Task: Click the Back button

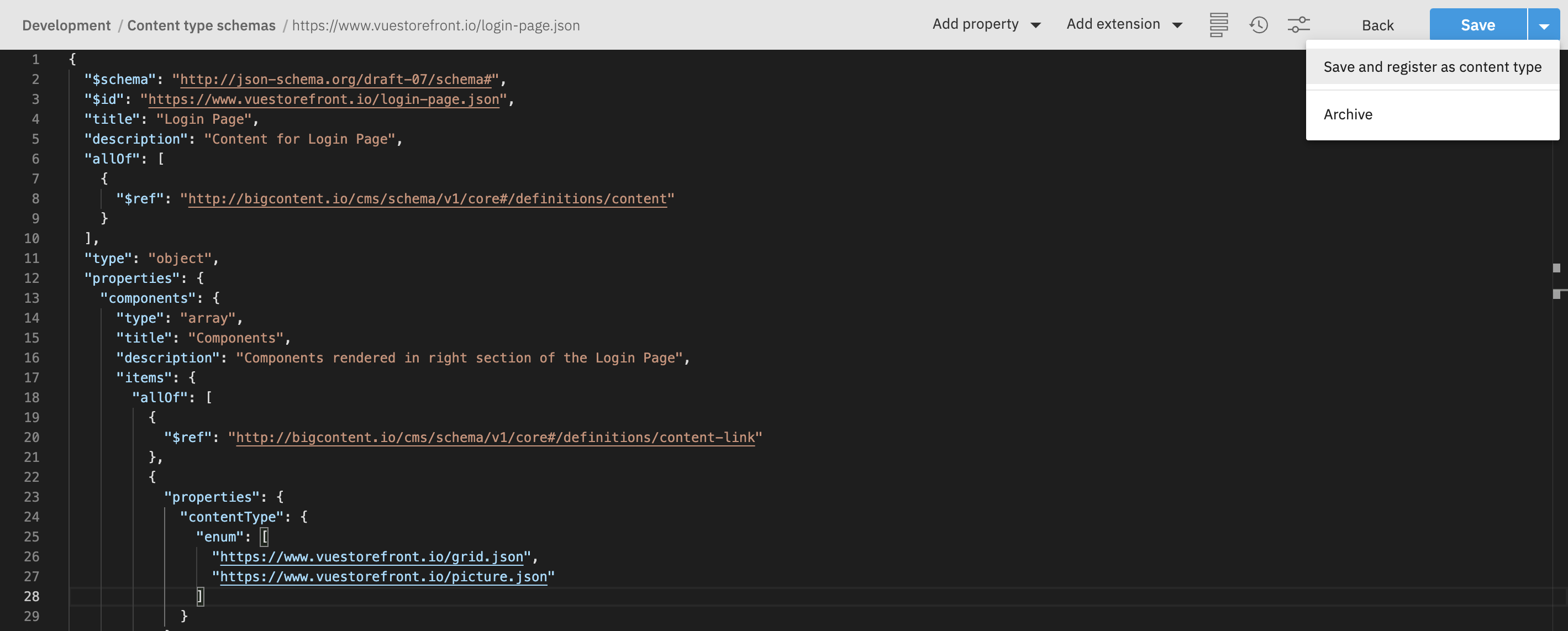Action: point(1377,25)
